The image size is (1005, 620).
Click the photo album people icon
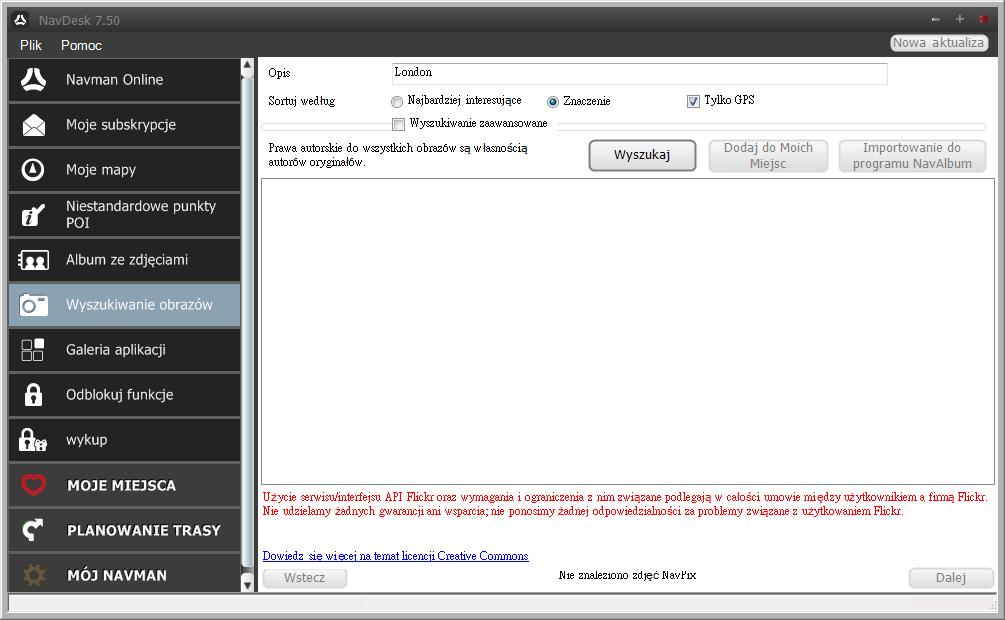[33, 260]
